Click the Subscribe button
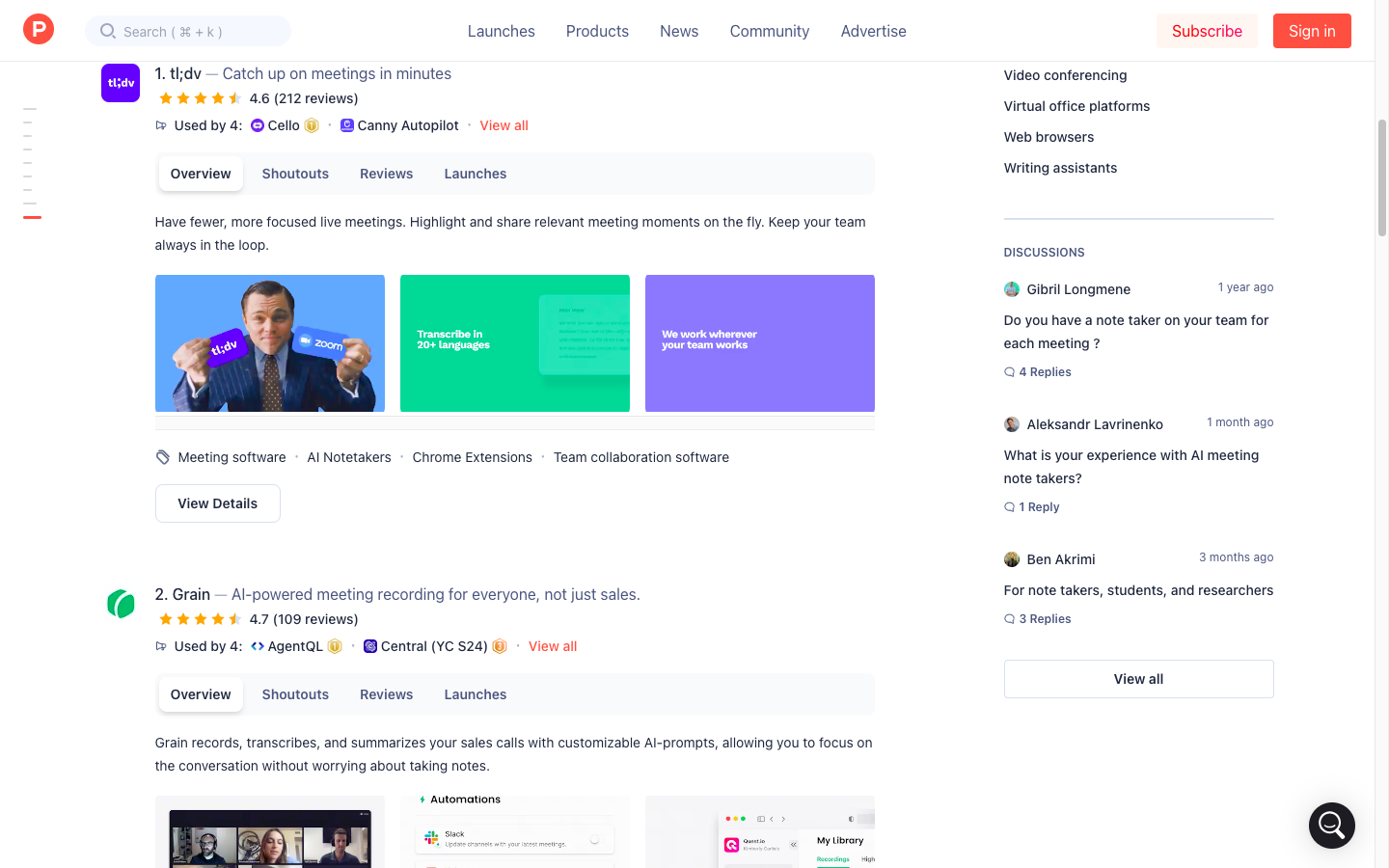This screenshot has width=1389, height=868. (1207, 31)
